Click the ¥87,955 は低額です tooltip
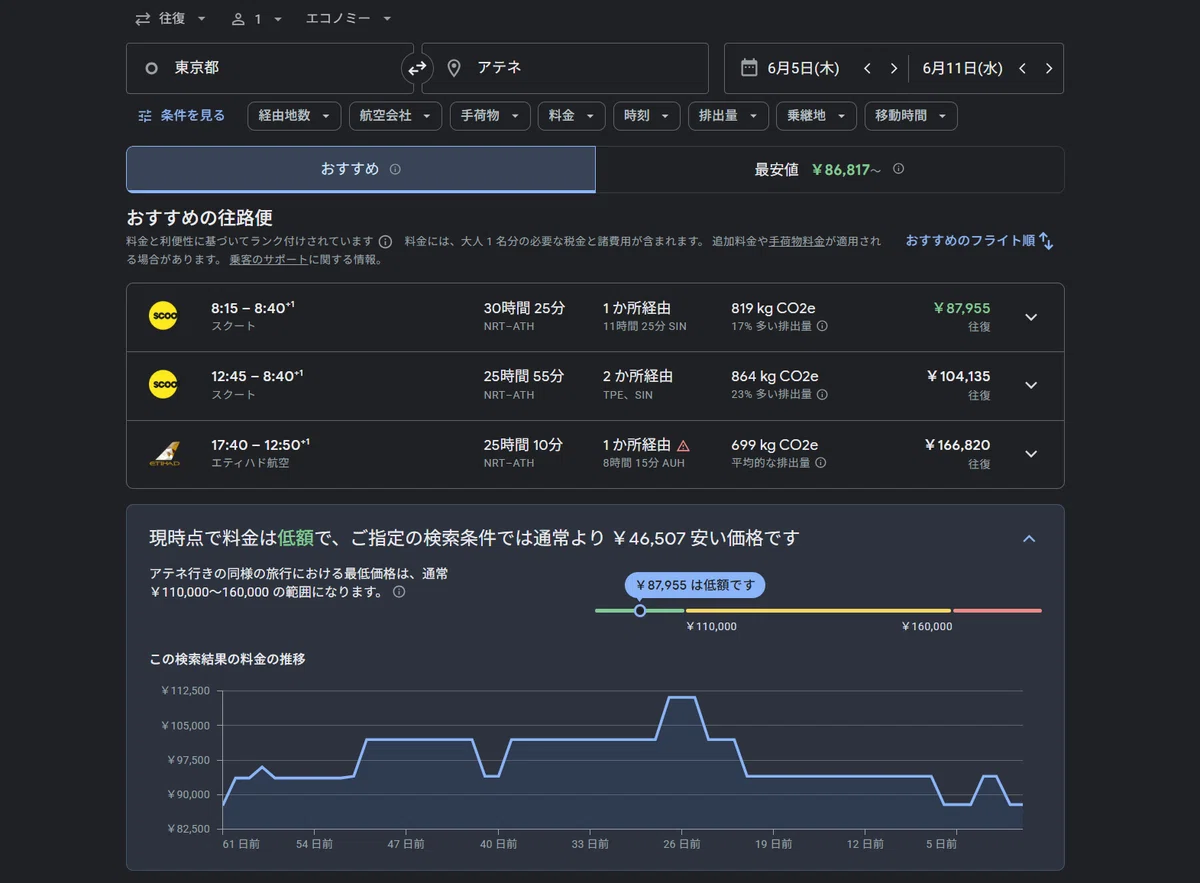 tap(695, 585)
